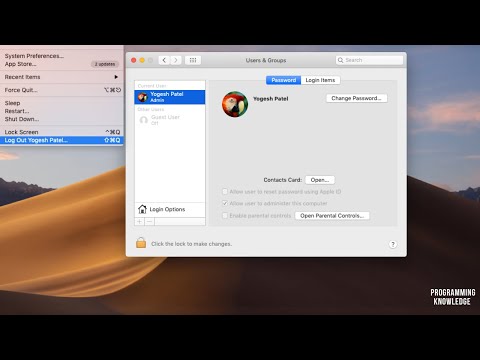Click the minus button to remove user

pyautogui.click(x=149, y=222)
